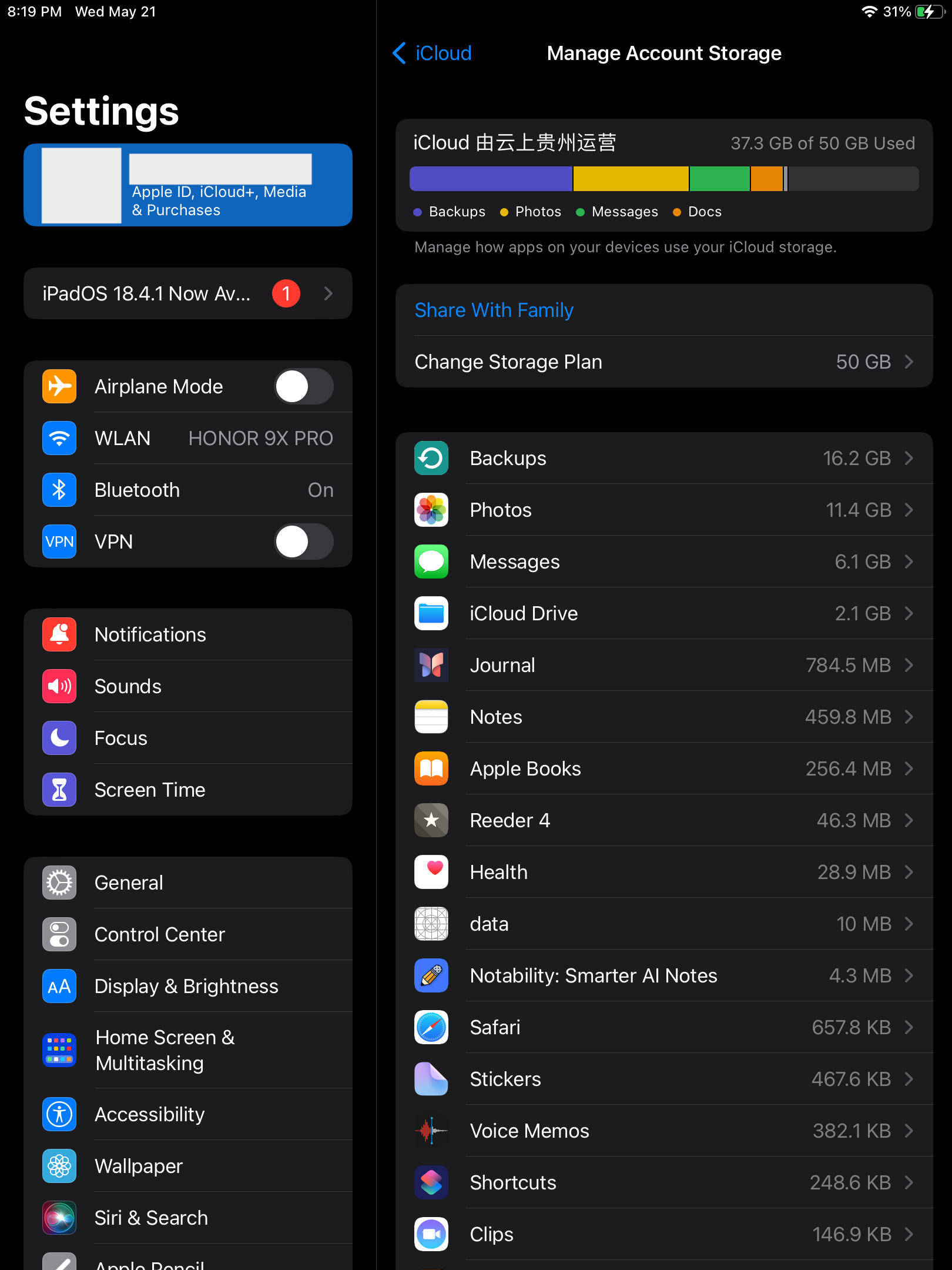Tap the Notes app icon
The width and height of the screenshot is (952, 1270).
coord(431,717)
